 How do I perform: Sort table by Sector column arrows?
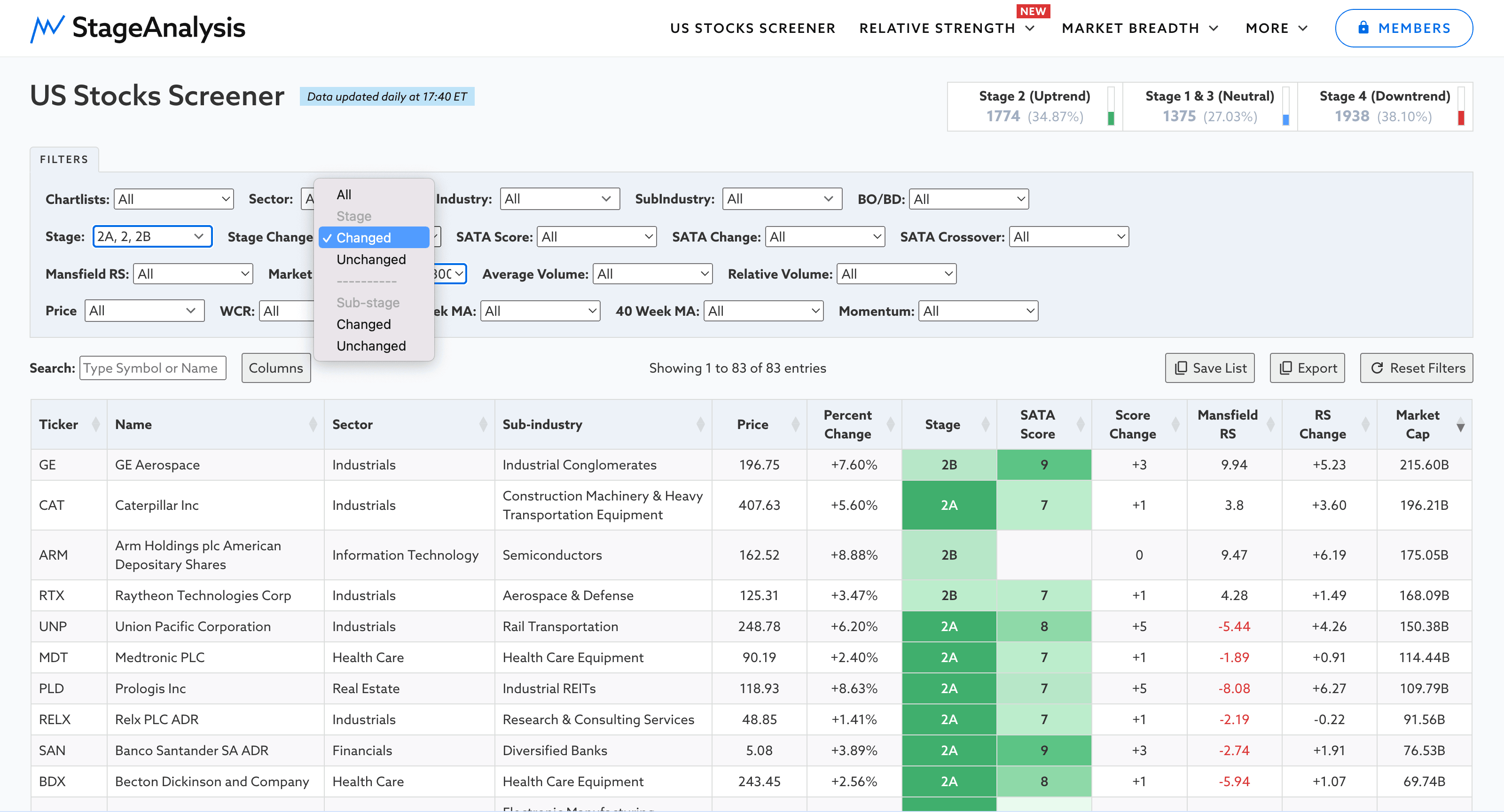483,424
